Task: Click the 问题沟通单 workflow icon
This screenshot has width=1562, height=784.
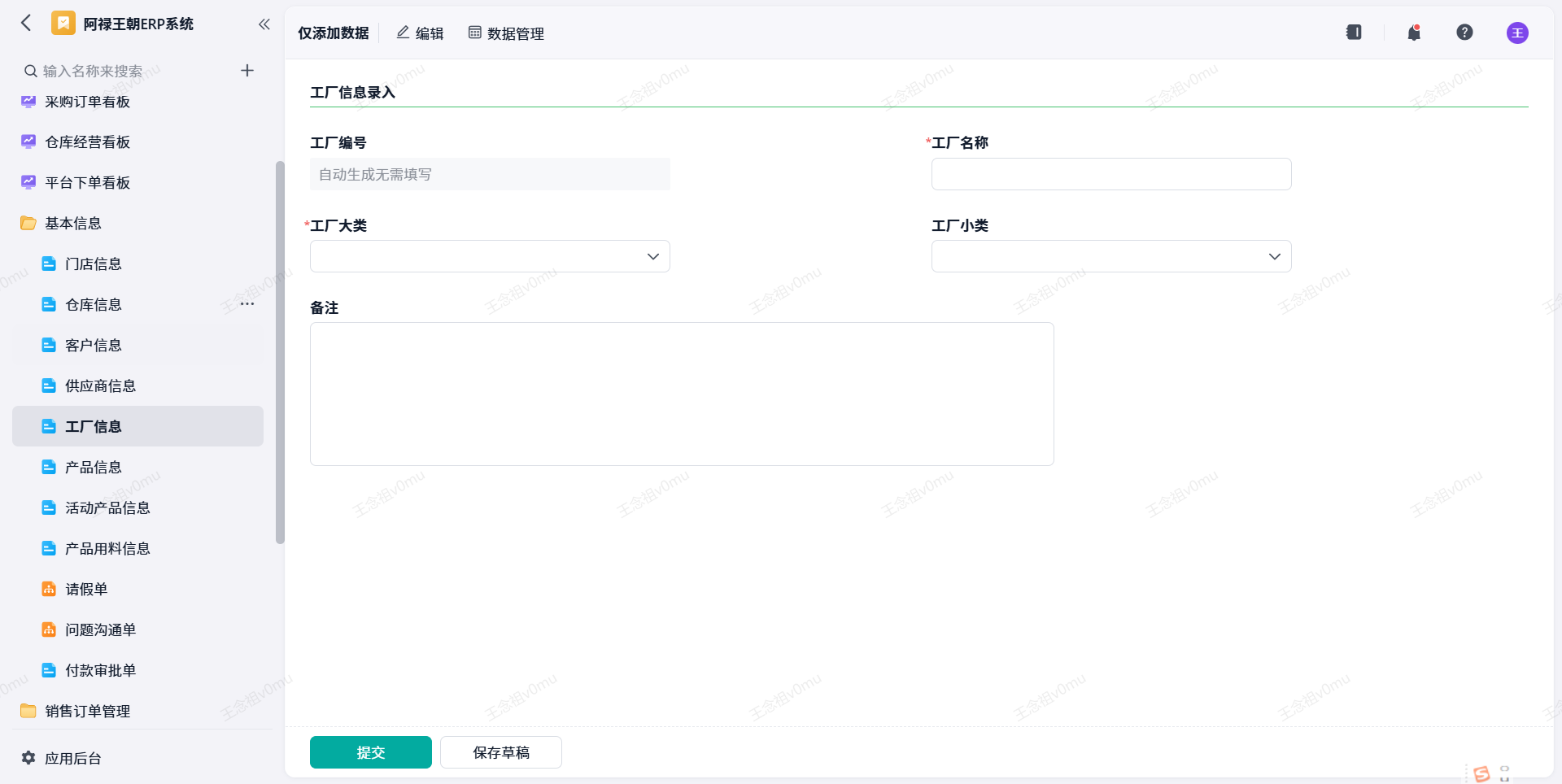Action: (x=49, y=629)
